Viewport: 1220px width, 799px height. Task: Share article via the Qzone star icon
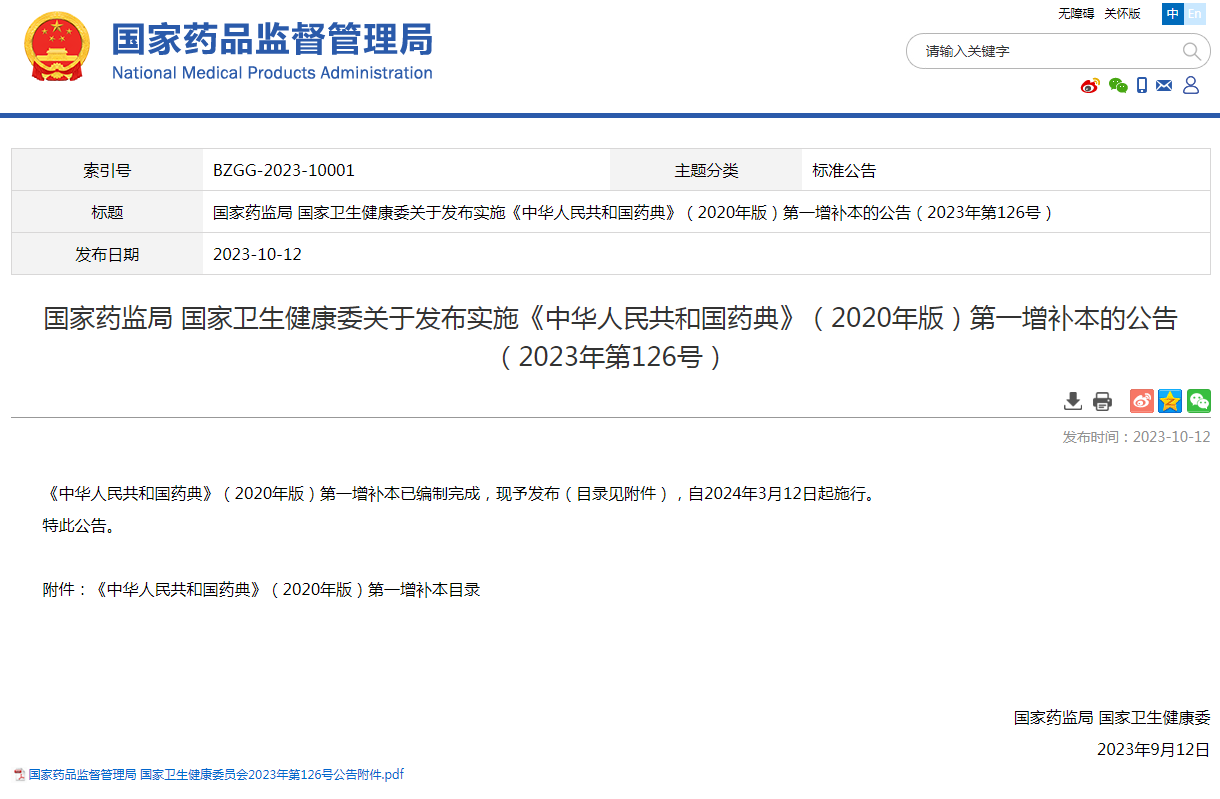coord(1170,401)
